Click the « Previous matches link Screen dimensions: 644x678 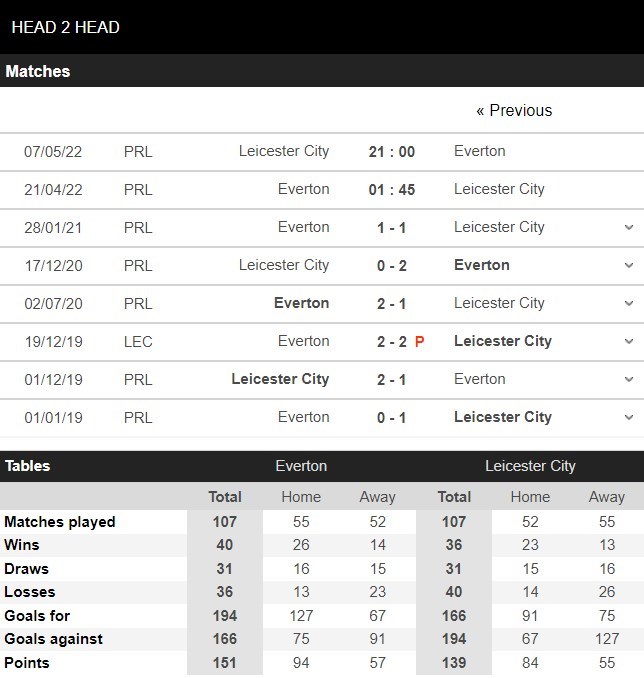pos(514,110)
